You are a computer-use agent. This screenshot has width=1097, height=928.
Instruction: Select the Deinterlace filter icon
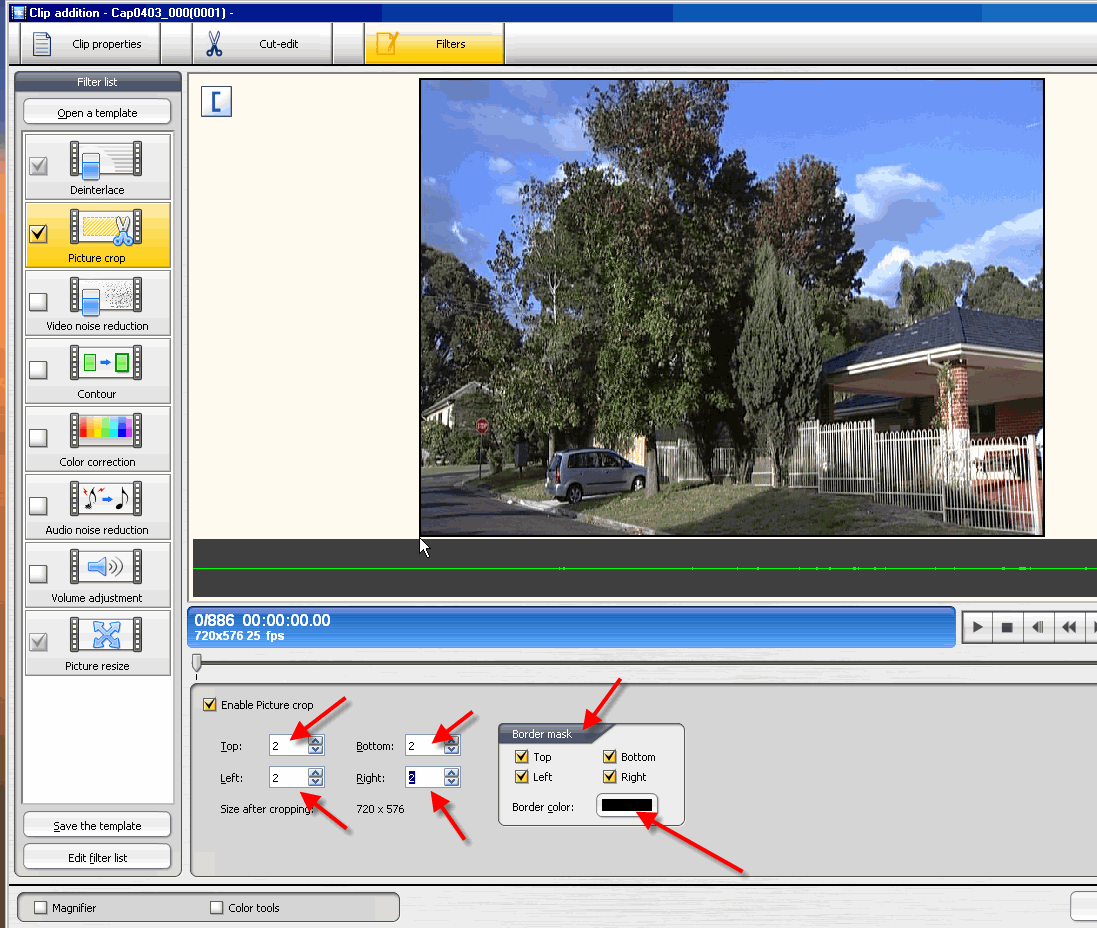(x=105, y=160)
